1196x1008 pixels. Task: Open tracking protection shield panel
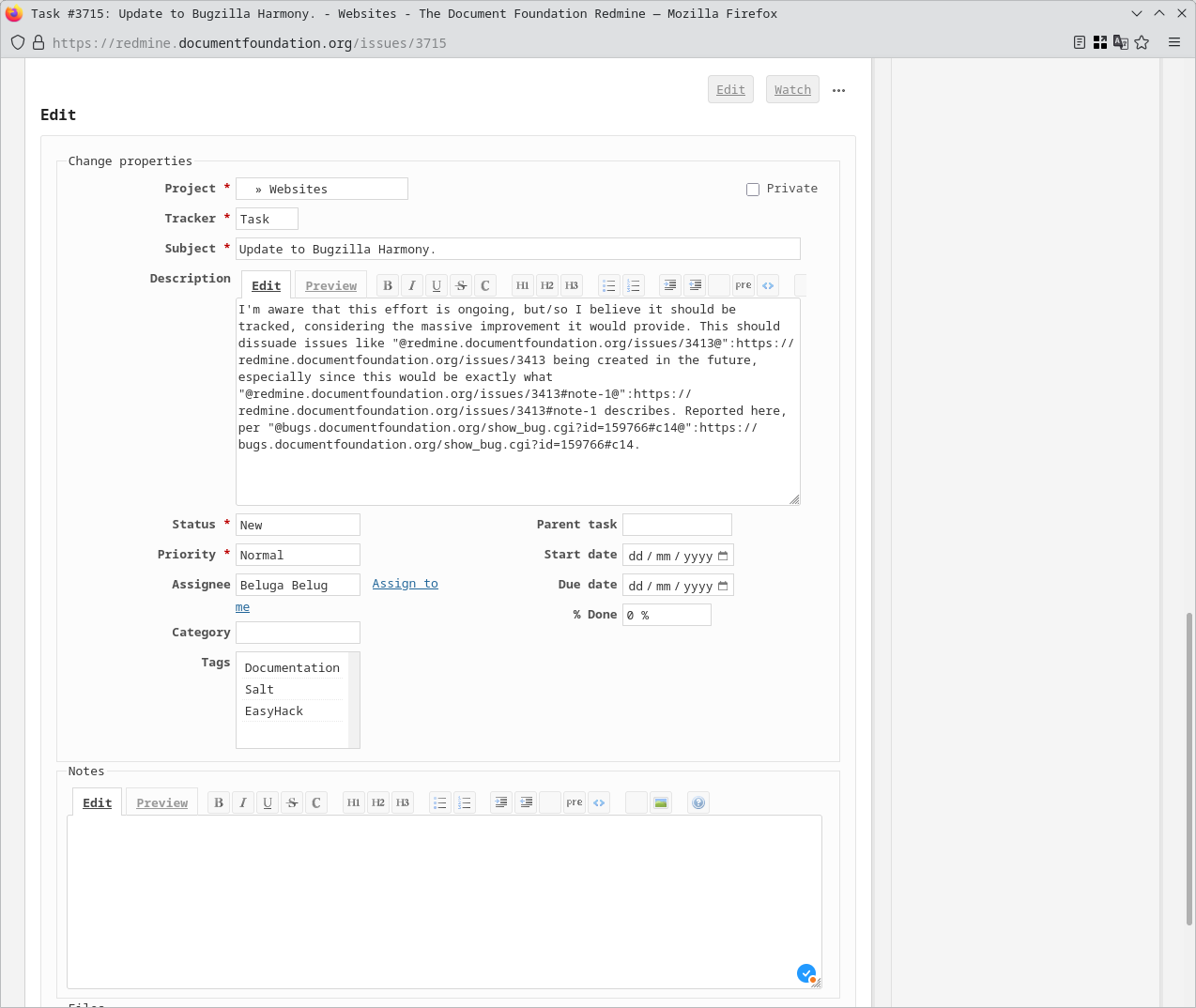point(18,42)
